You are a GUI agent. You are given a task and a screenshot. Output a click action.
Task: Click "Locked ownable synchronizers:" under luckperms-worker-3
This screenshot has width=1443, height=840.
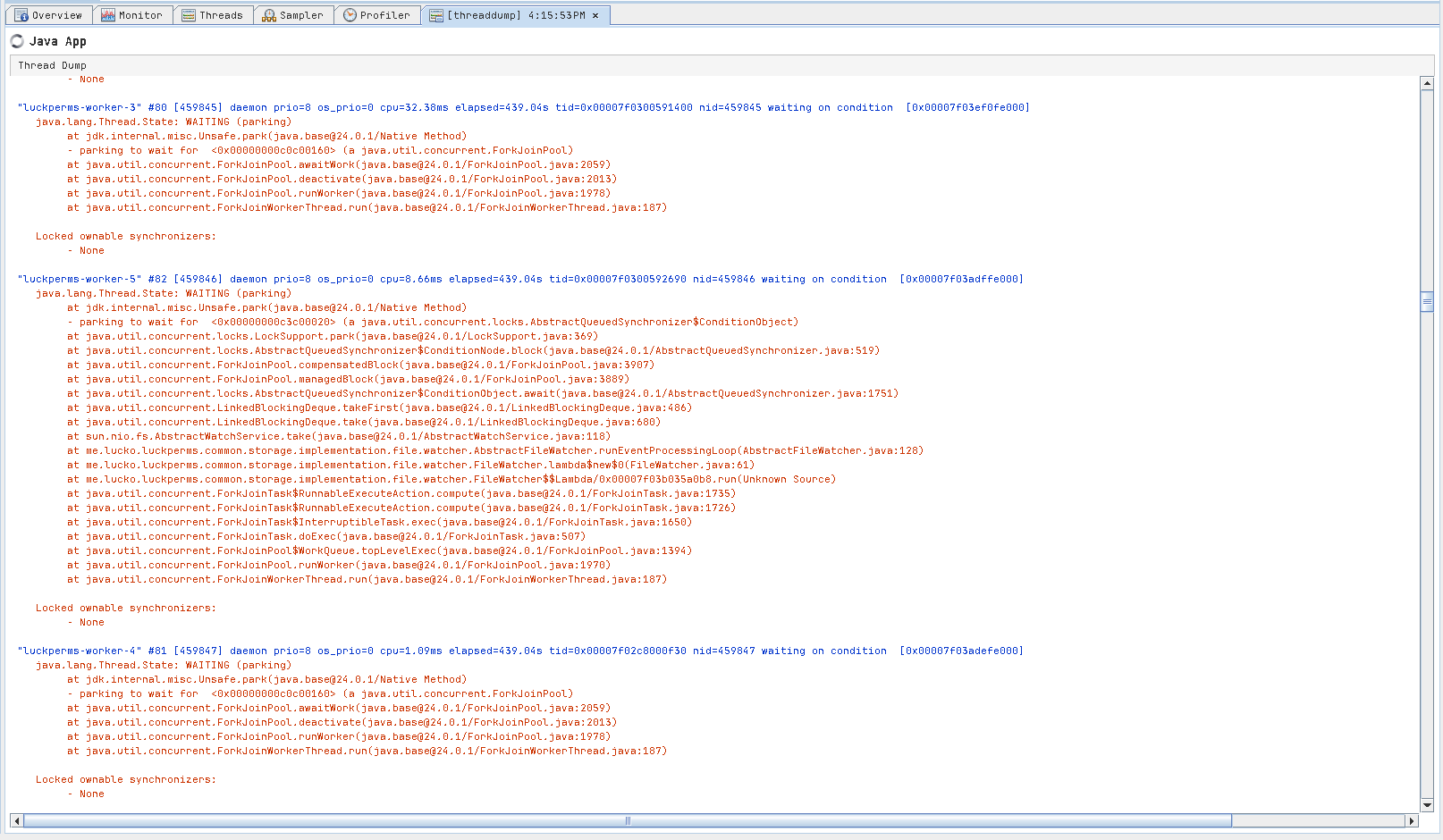[126, 236]
